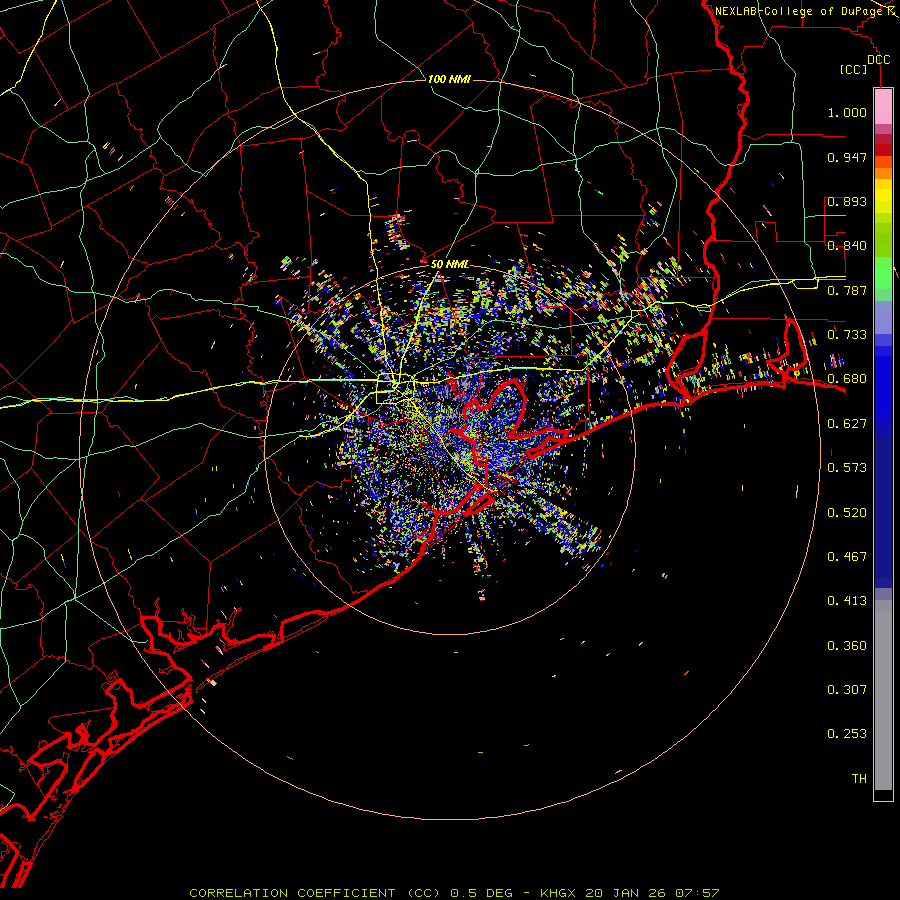Click the "100 NMI" range ring label
The width and height of the screenshot is (900, 900).
coord(449,79)
